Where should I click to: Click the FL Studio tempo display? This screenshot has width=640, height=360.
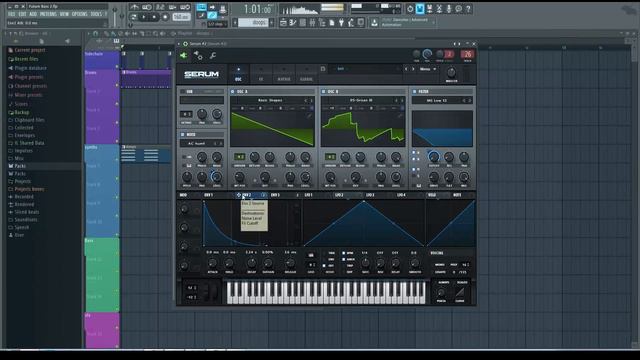coord(181,17)
